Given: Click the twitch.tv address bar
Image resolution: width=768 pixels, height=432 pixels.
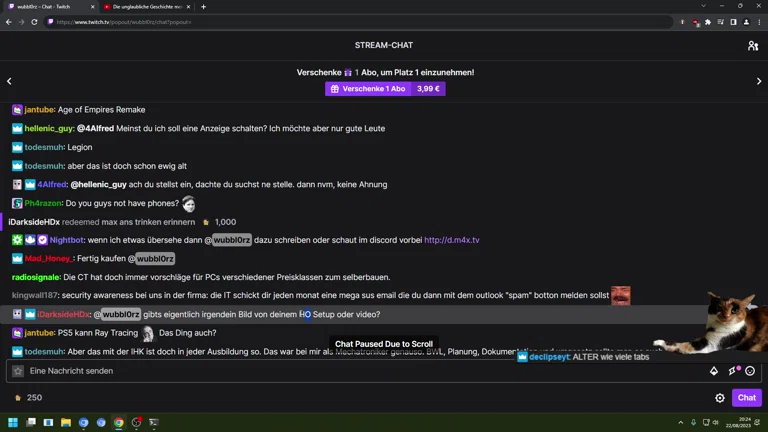Looking at the screenshot, I should 359,22.
